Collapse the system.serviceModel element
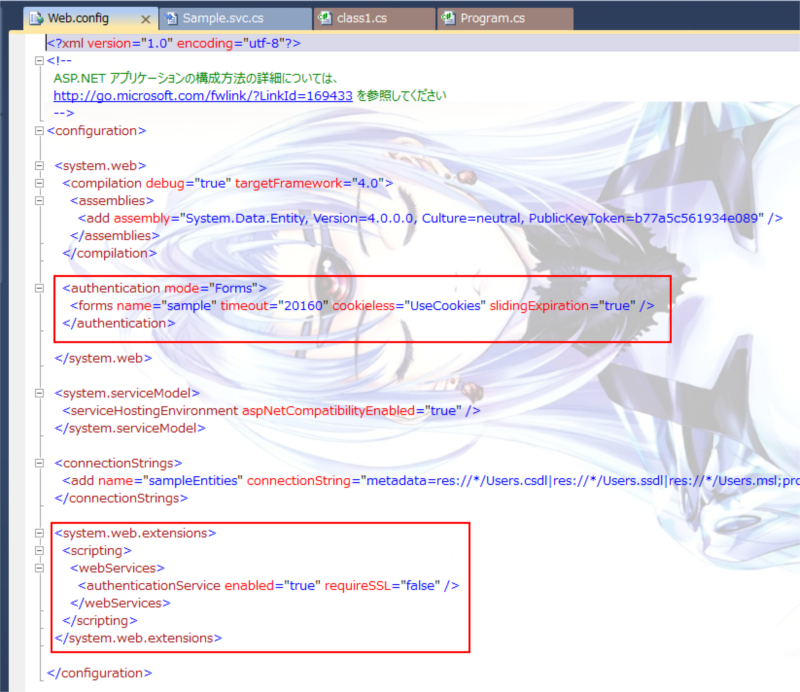This screenshot has height=692, width=800. pyautogui.click(x=39, y=393)
